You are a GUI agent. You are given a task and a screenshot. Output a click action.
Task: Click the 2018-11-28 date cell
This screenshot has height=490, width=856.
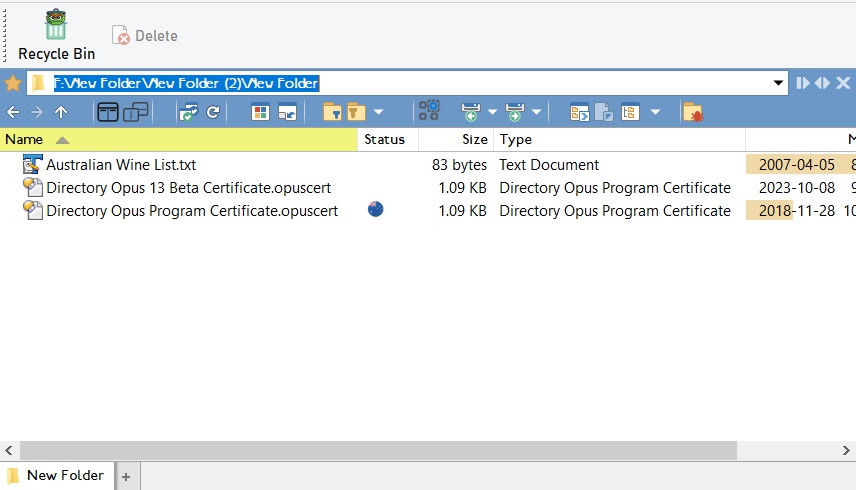(x=796, y=211)
